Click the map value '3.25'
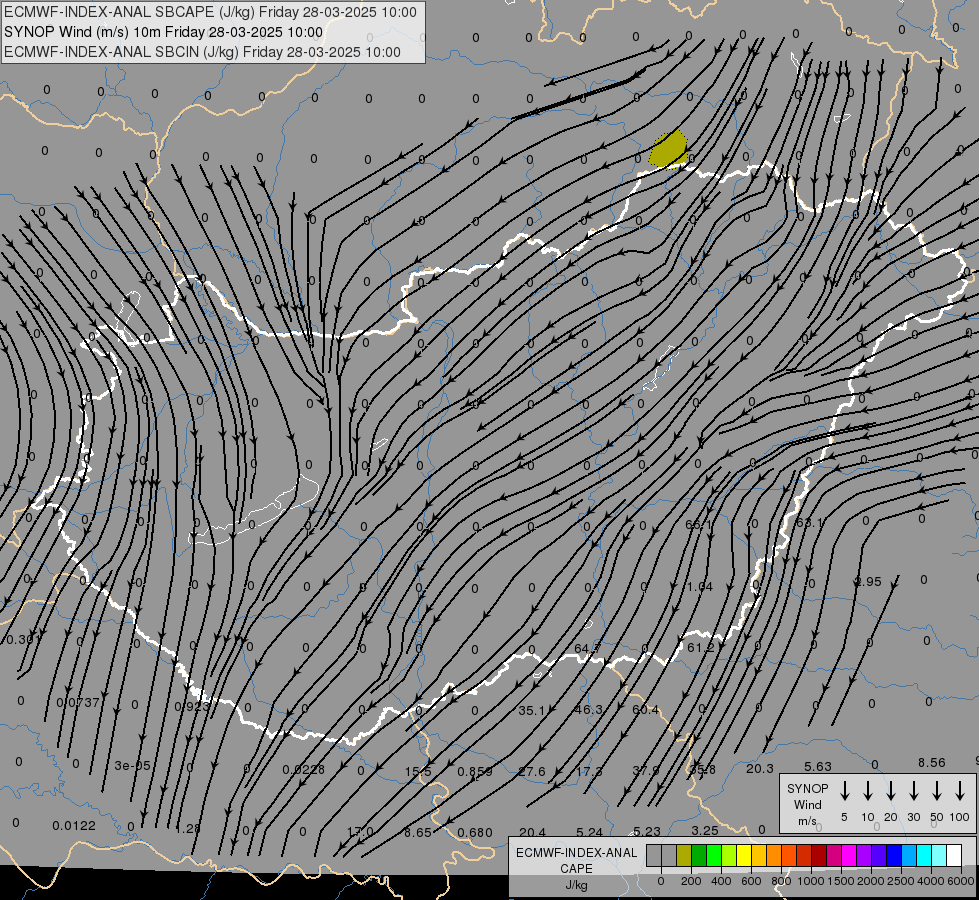This screenshot has width=979, height=900. (705, 830)
